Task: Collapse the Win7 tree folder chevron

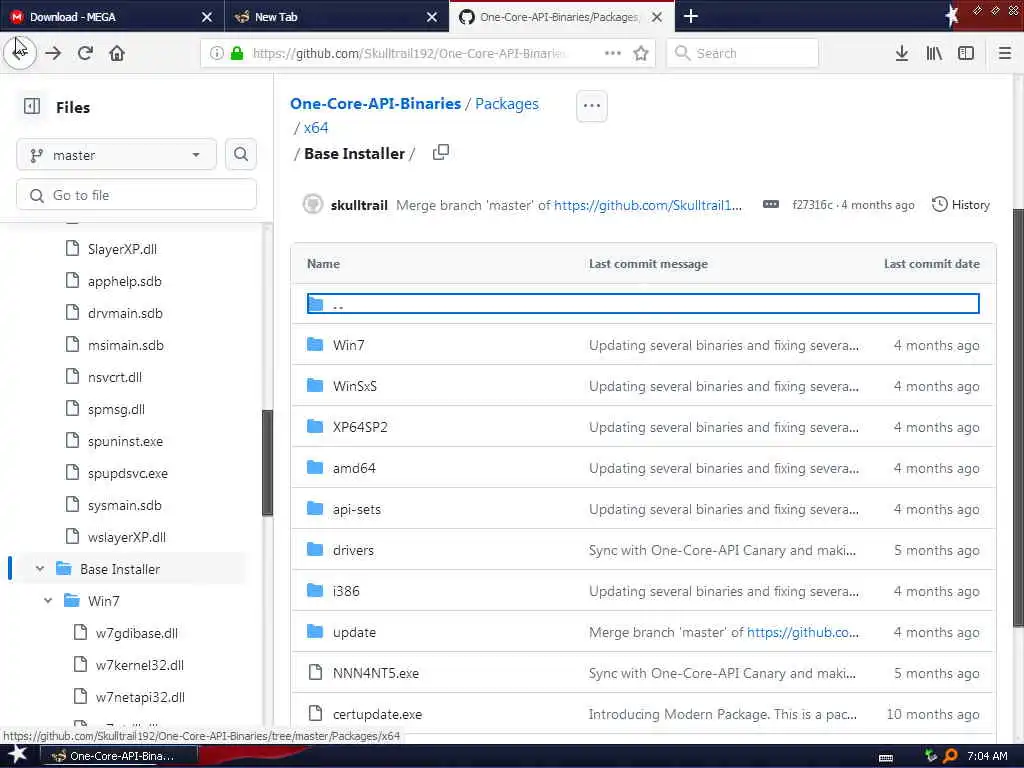Action: coord(48,601)
